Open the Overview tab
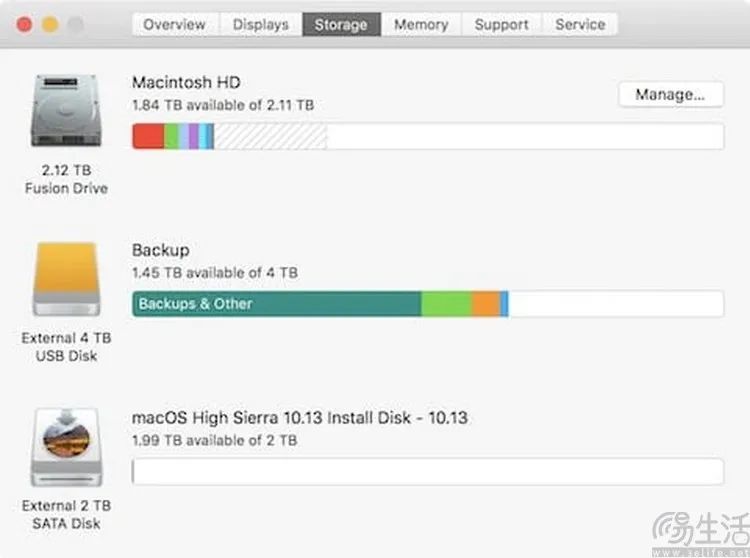Viewport: 750px width, 558px height. (x=175, y=24)
